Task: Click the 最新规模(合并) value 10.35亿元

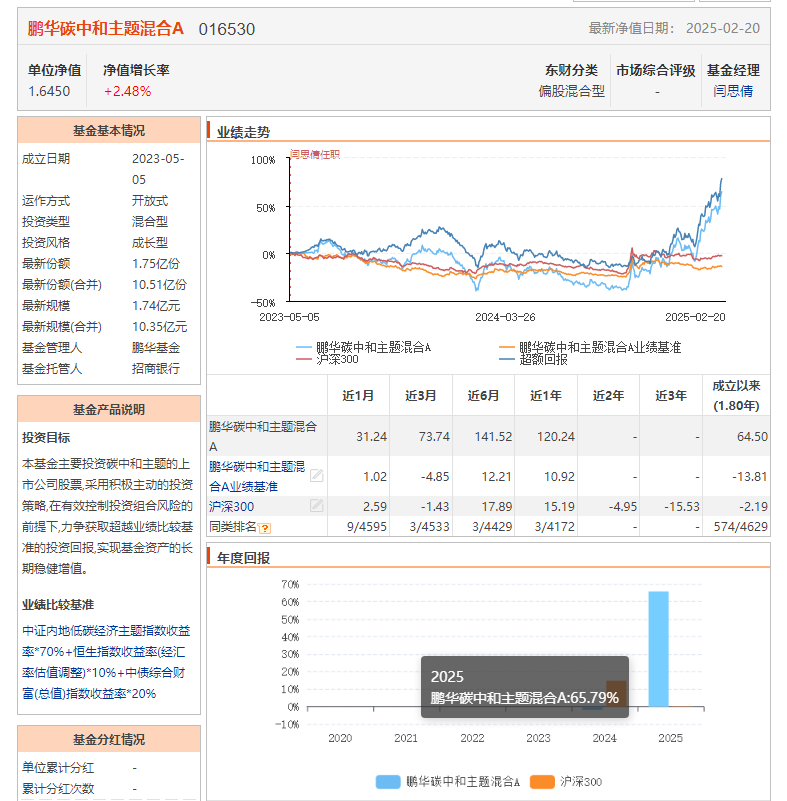Action: point(159,327)
